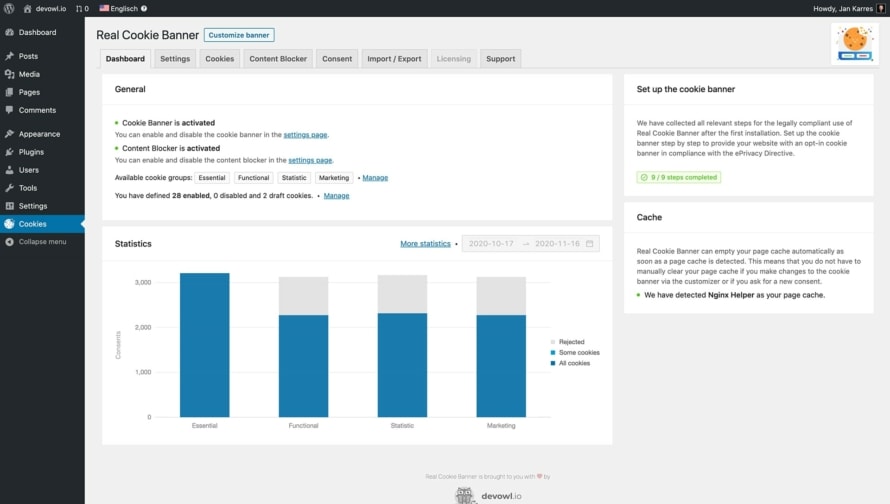890x504 pixels.
Task: Click the Statistic cookie group tag
Action: coord(294,178)
